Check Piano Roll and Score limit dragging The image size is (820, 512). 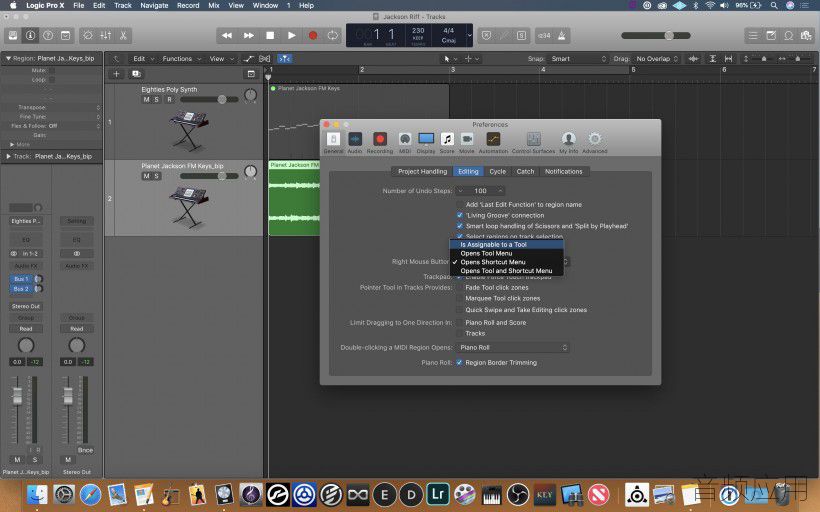(x=460, y=323)
